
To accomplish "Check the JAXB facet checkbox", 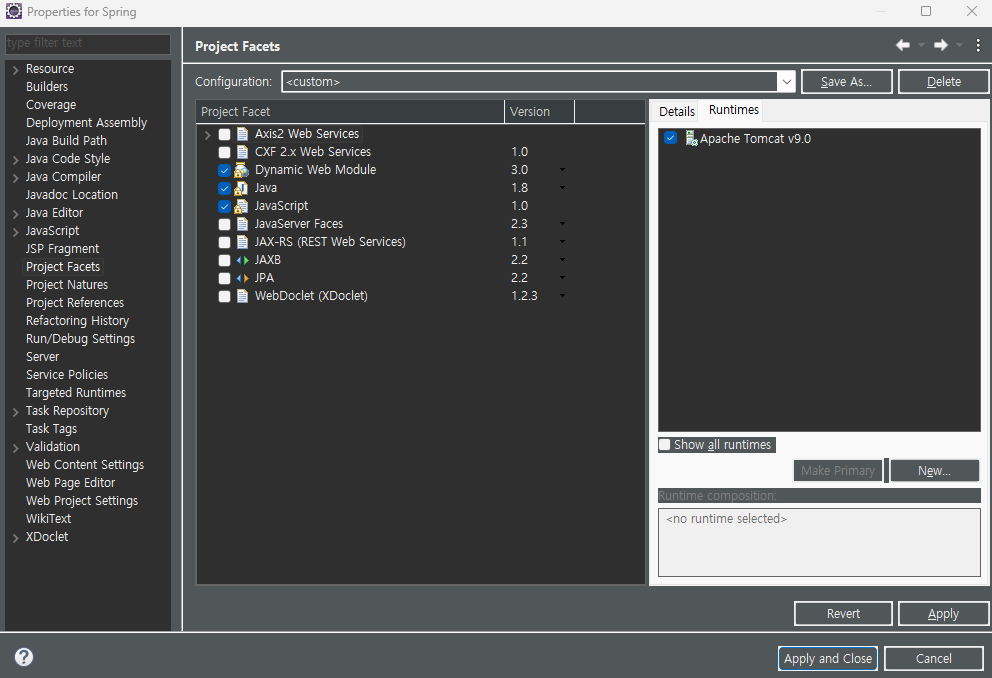I will tap(225, 261).
